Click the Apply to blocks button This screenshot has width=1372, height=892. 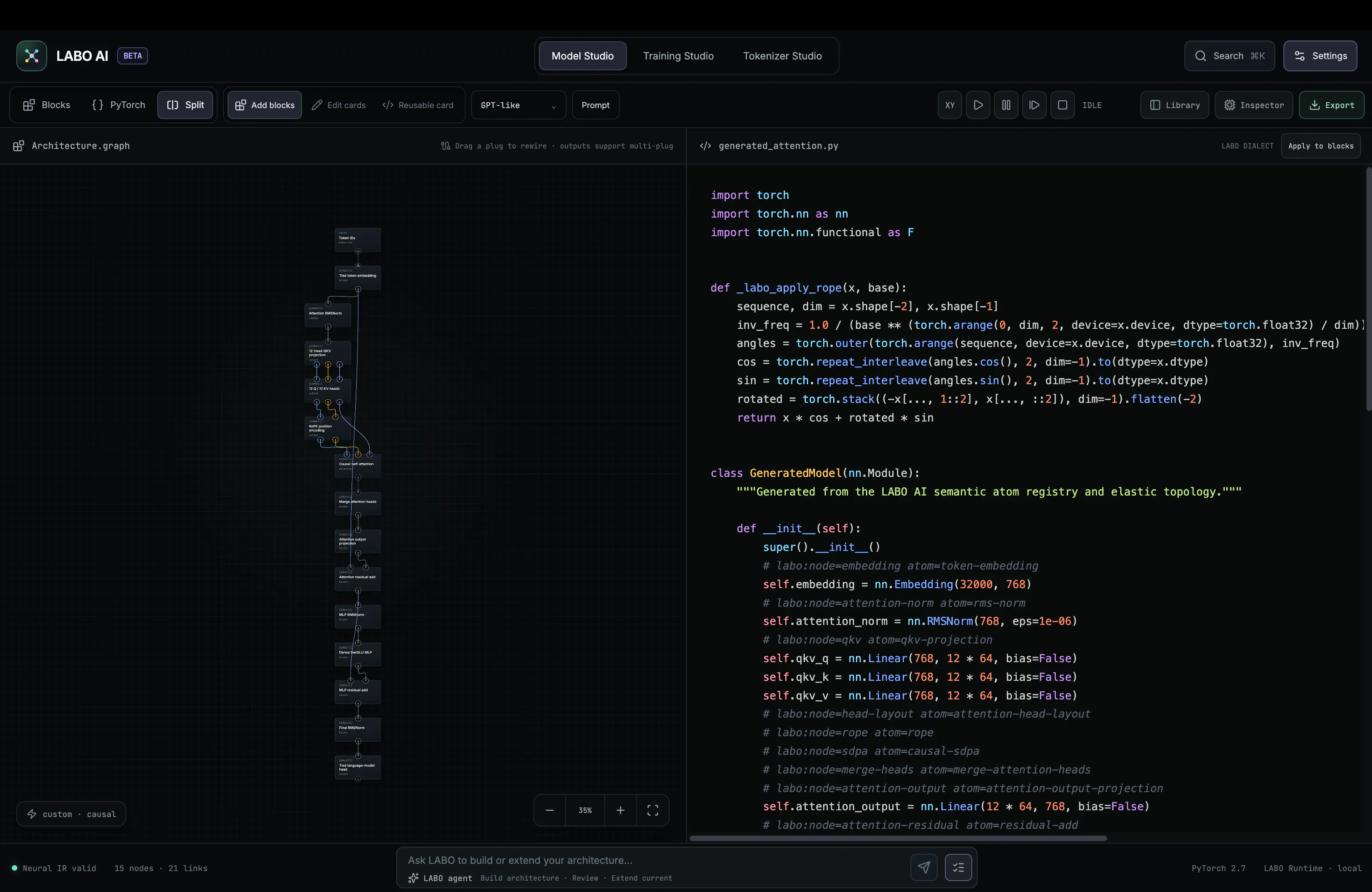pyautogui.click(x=1321, y=146)
